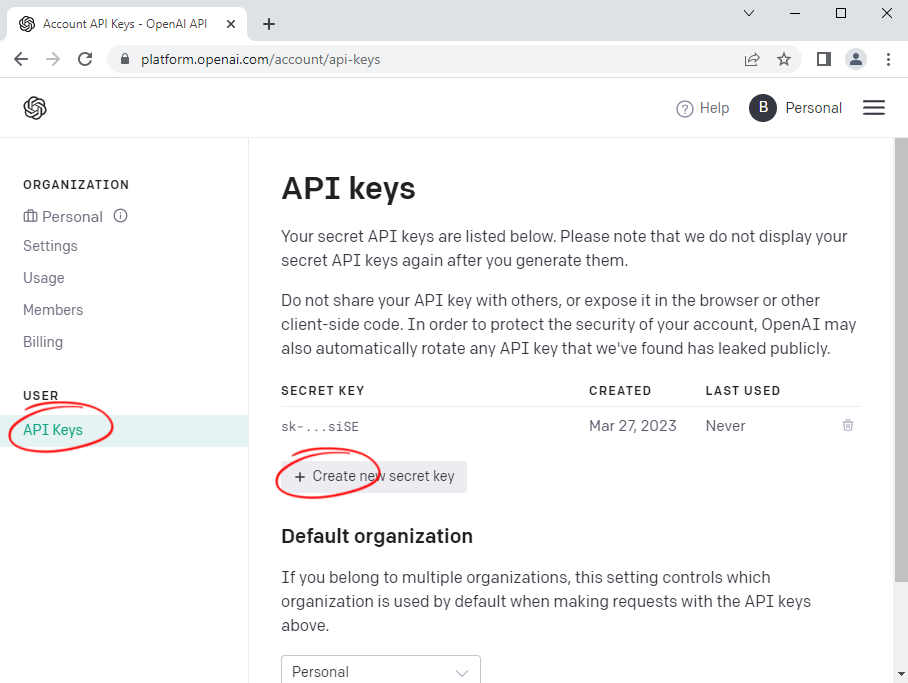Toggle the browser side panel

pos(823,59)
